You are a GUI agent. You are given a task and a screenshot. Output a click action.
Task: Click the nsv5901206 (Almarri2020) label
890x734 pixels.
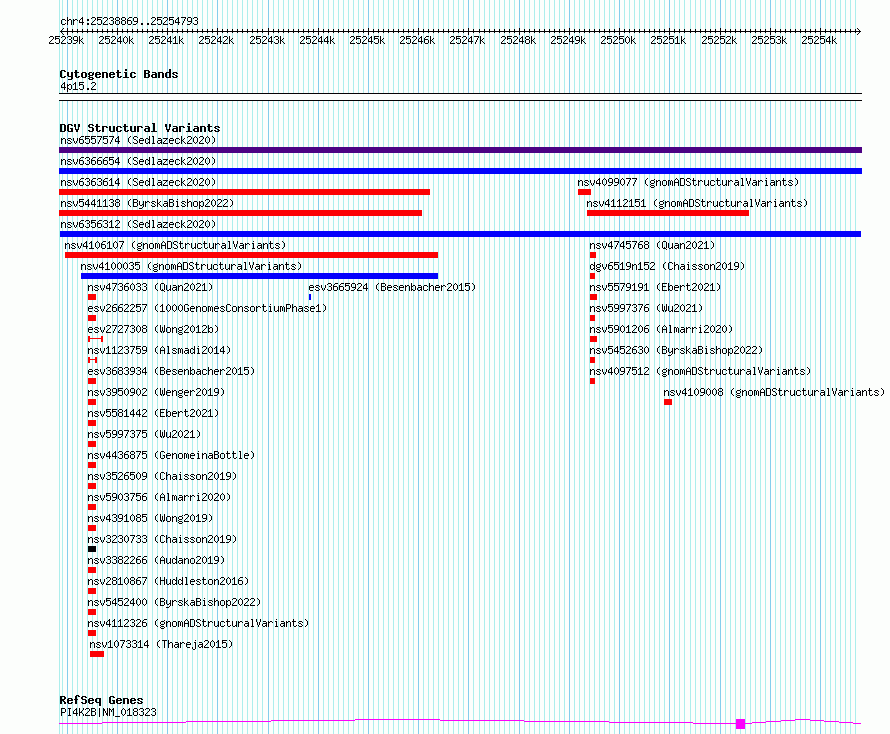click(661, 329)
